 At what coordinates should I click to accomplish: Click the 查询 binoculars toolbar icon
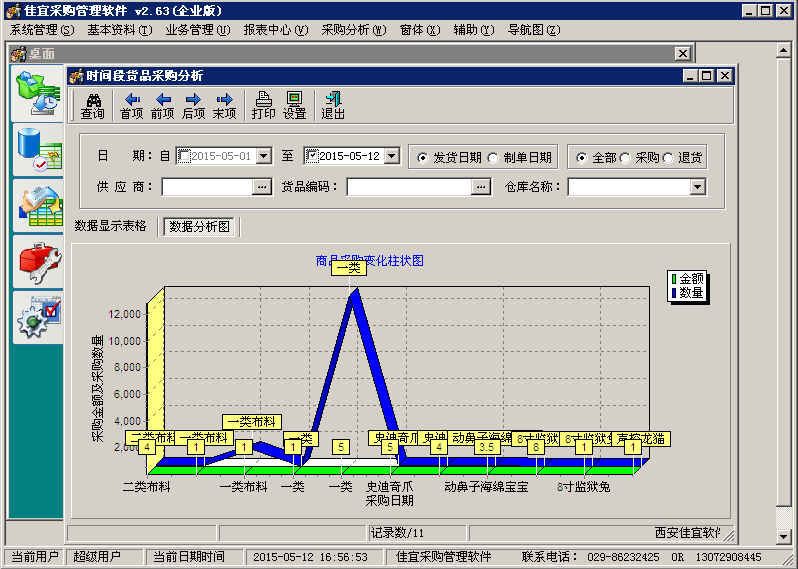coord(92,105)
